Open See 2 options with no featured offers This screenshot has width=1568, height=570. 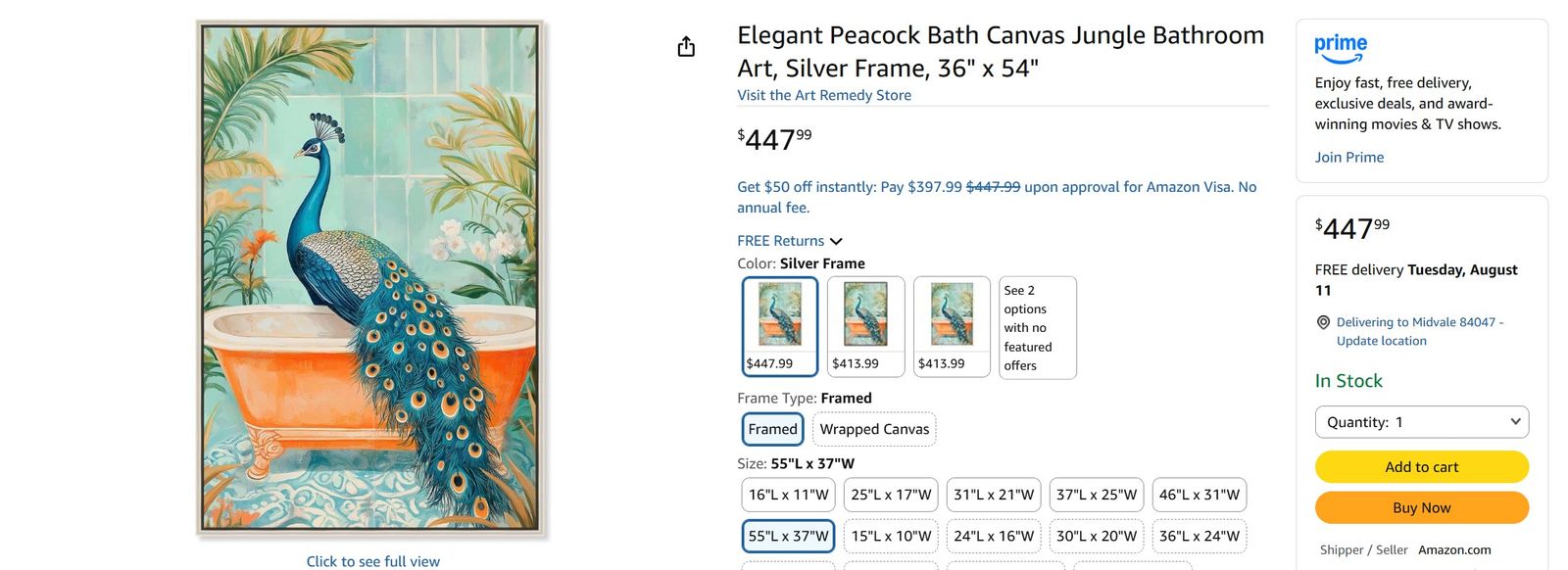(x=1038, y=327)
